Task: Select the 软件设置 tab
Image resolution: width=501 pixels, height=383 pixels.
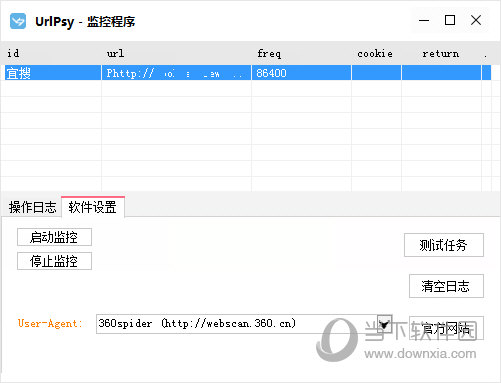Action: [93, 207]
